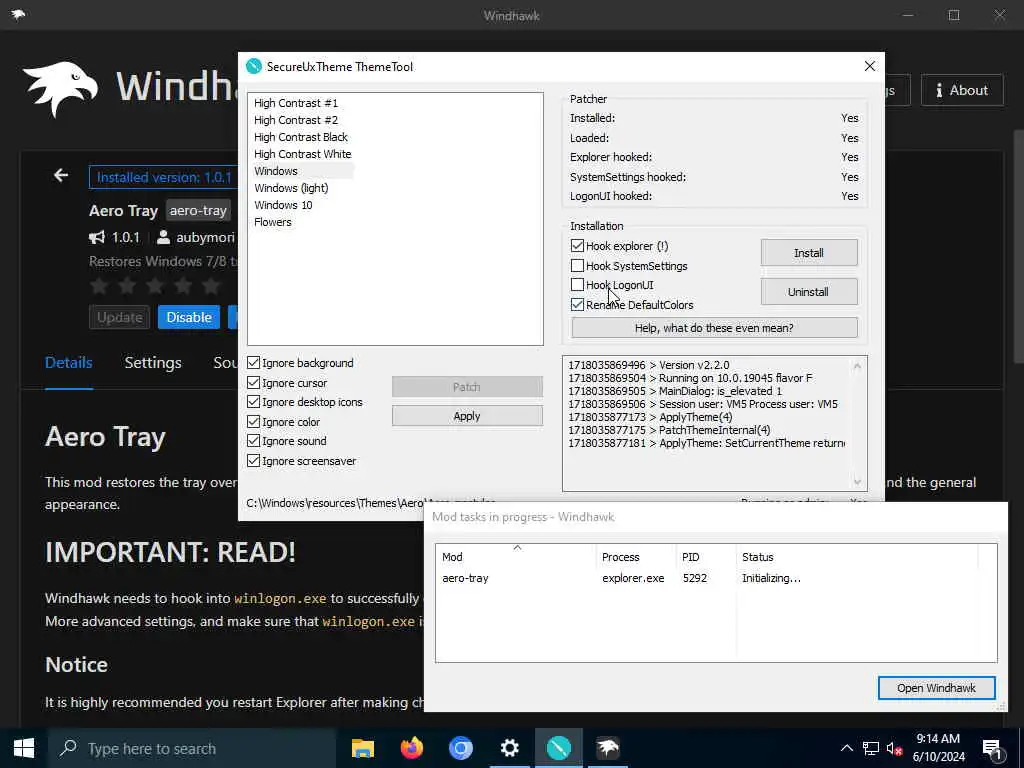This screenshot has width=1024, height=768.
Task: Uncheck Ignore screensaver
Action: click(253, 460)
